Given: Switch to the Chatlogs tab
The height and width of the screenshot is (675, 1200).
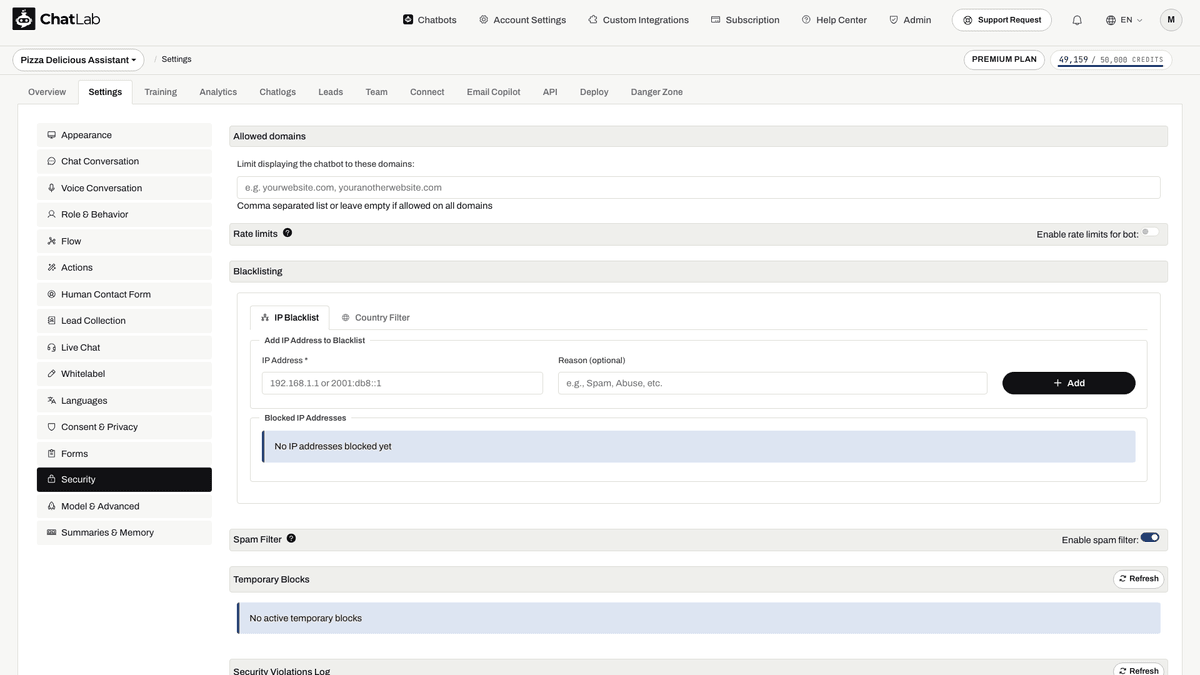Looking at the screenshot, I should (277, 92).
